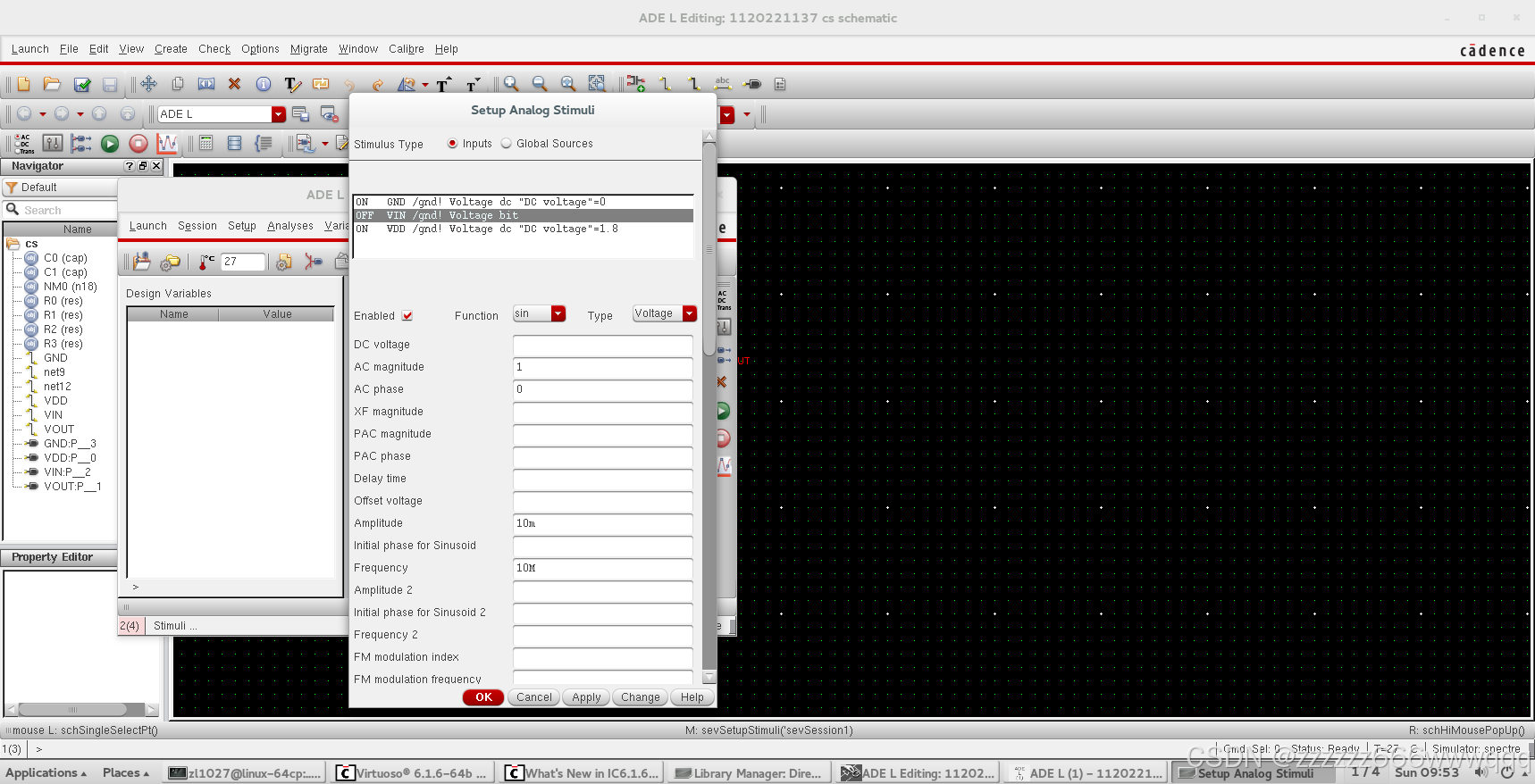
Task: Click the Stretch tool icon
Action: tap(206, 84)
